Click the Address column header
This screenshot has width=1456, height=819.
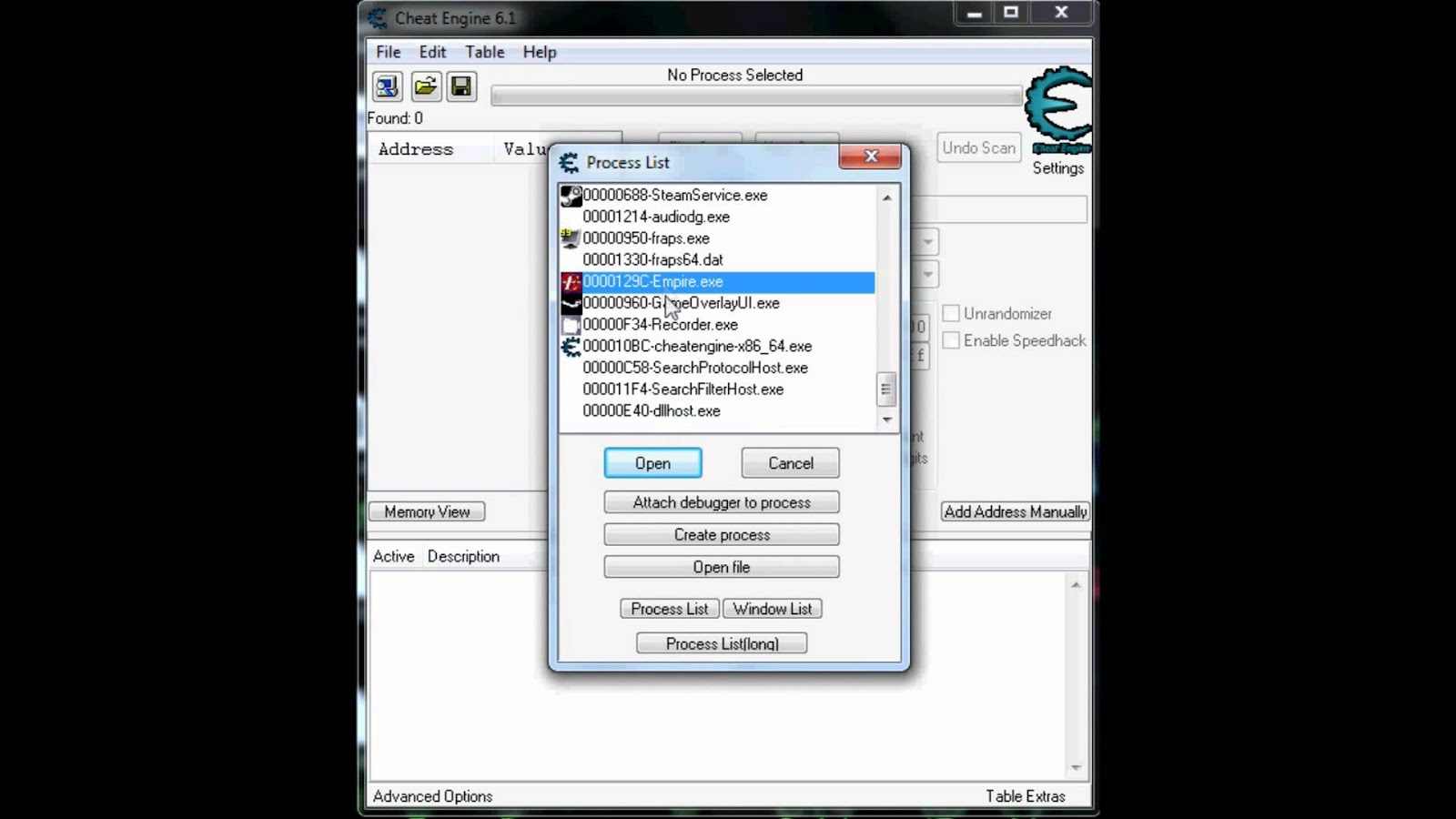click(x=416, y=149)
